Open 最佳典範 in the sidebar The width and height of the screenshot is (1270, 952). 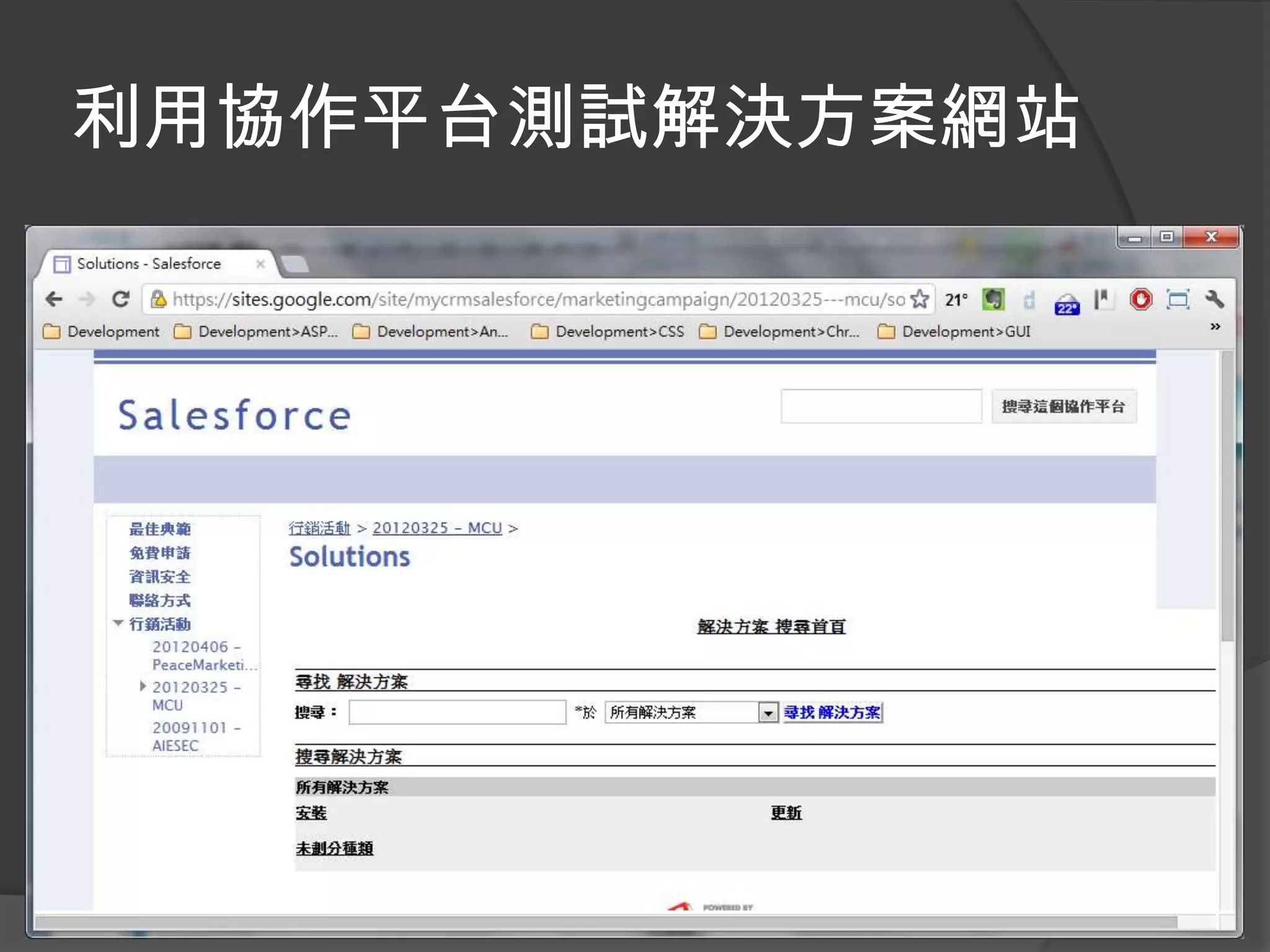click(160, 529)
